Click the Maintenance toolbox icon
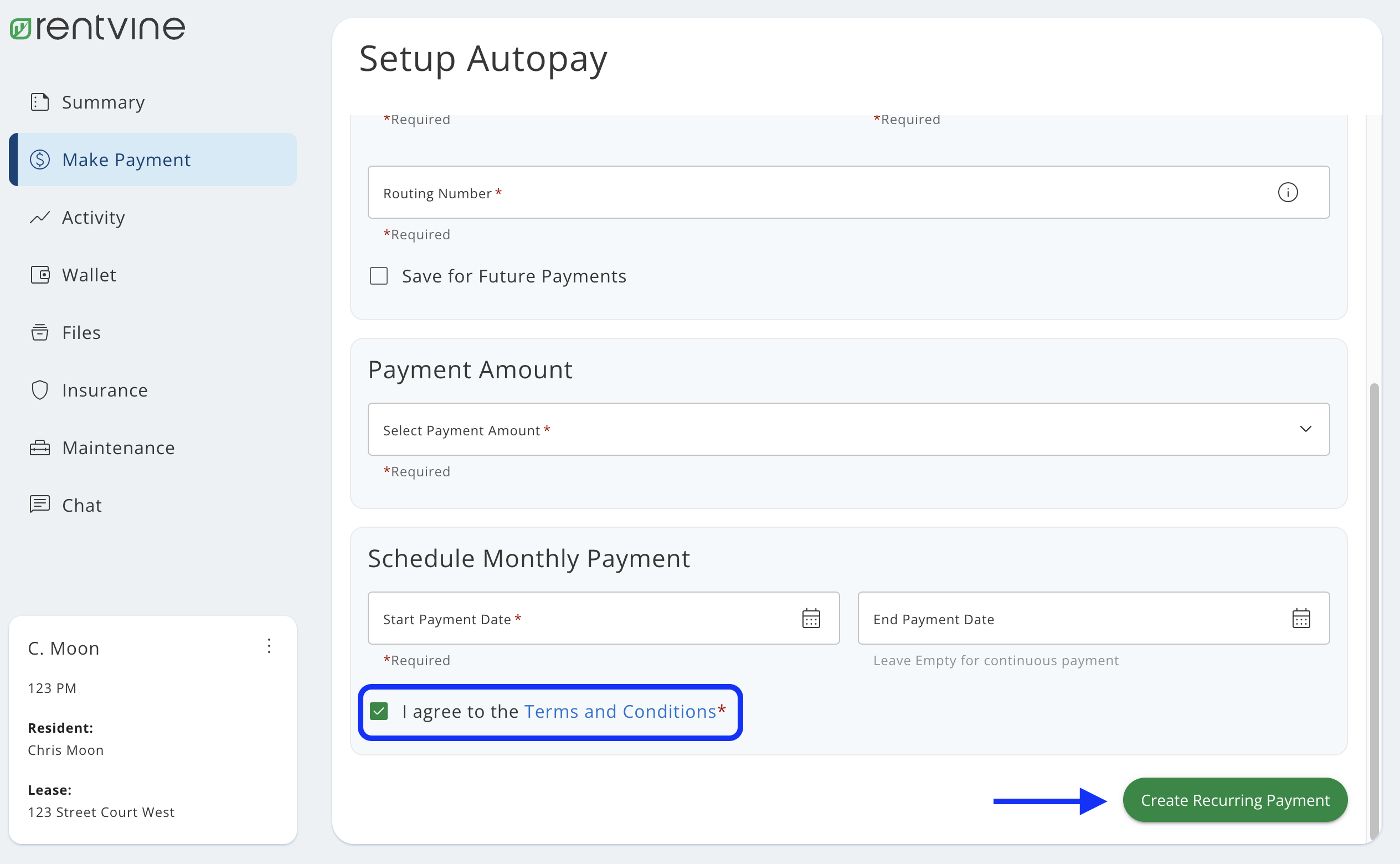Viewport: 1400px width, 864px height. tap(40, 448)
